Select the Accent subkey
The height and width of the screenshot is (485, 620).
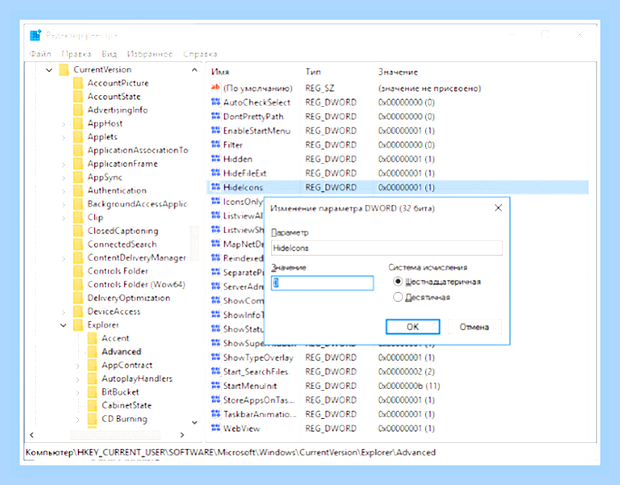(115, 338)
